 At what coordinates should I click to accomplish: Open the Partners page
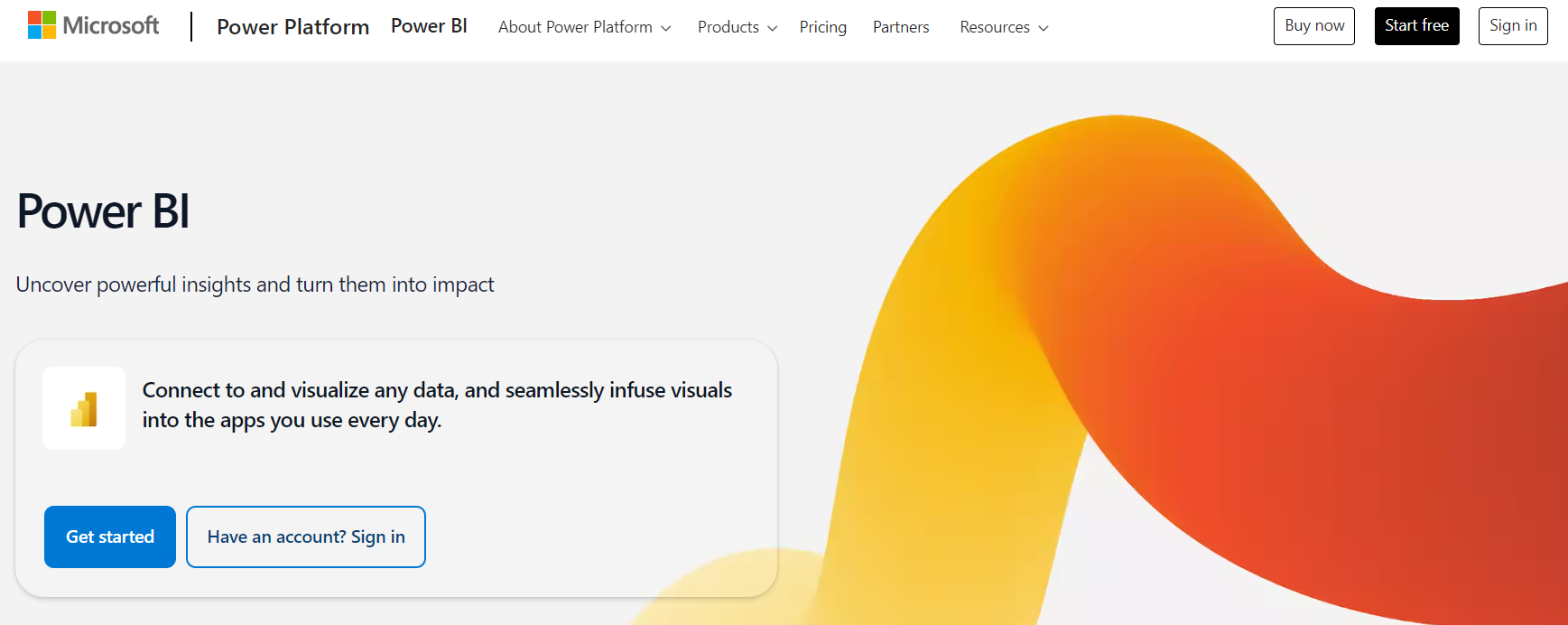901,27
